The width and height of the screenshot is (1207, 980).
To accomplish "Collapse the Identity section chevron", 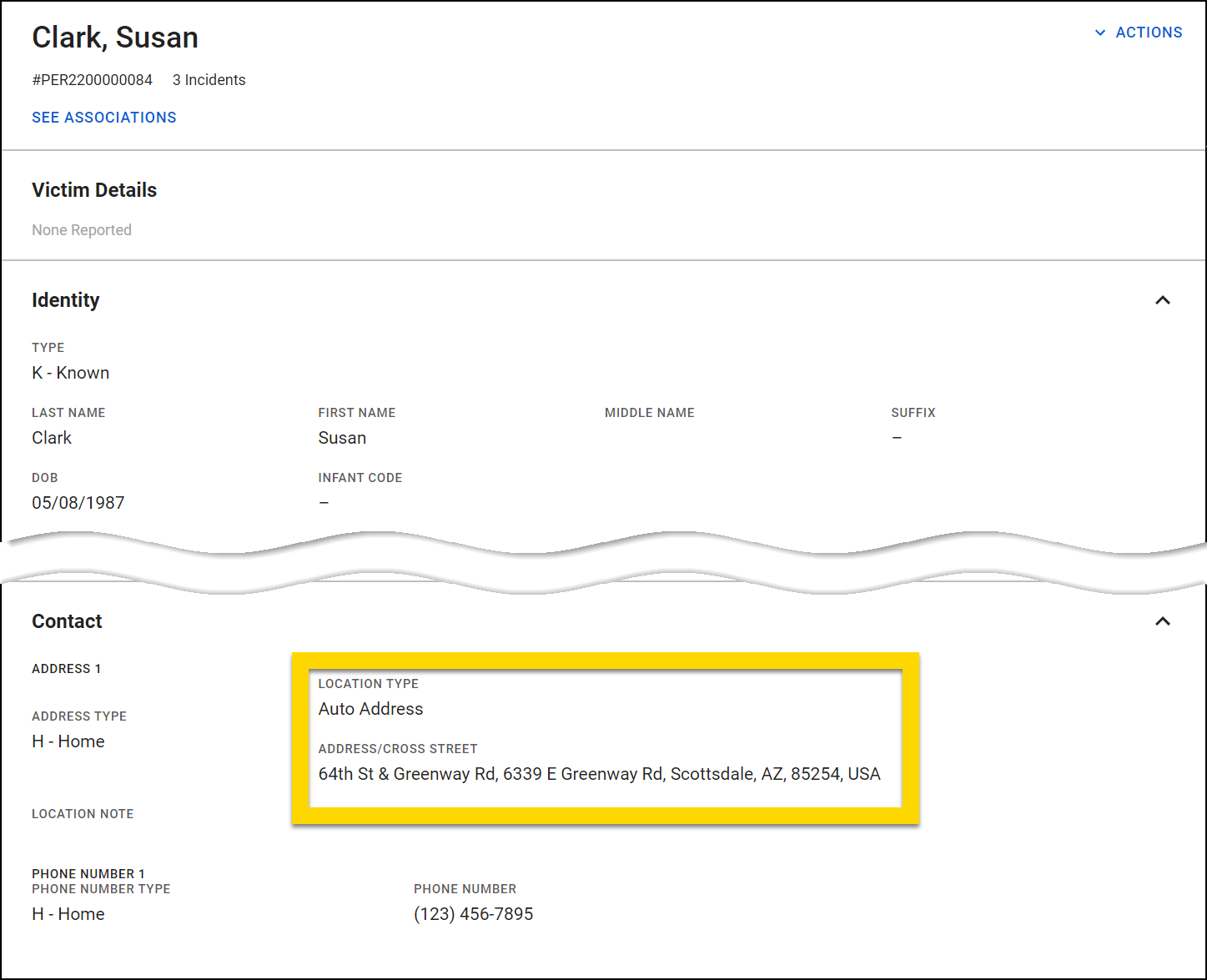I will tap(1163, 300).
